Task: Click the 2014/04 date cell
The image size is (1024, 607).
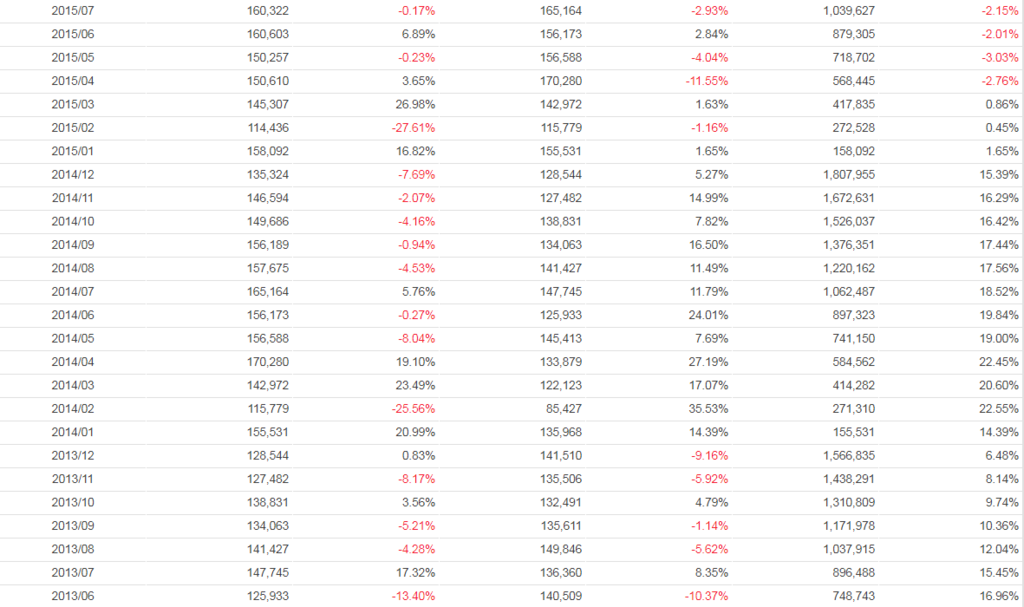Action: tap(72, 362)
